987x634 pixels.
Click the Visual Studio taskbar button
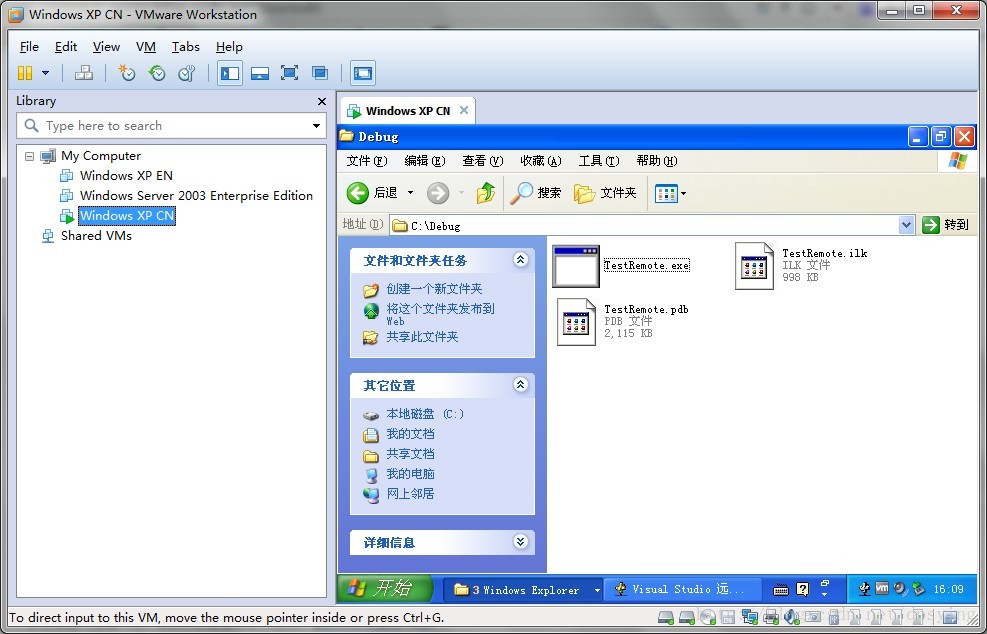point(682,589)
